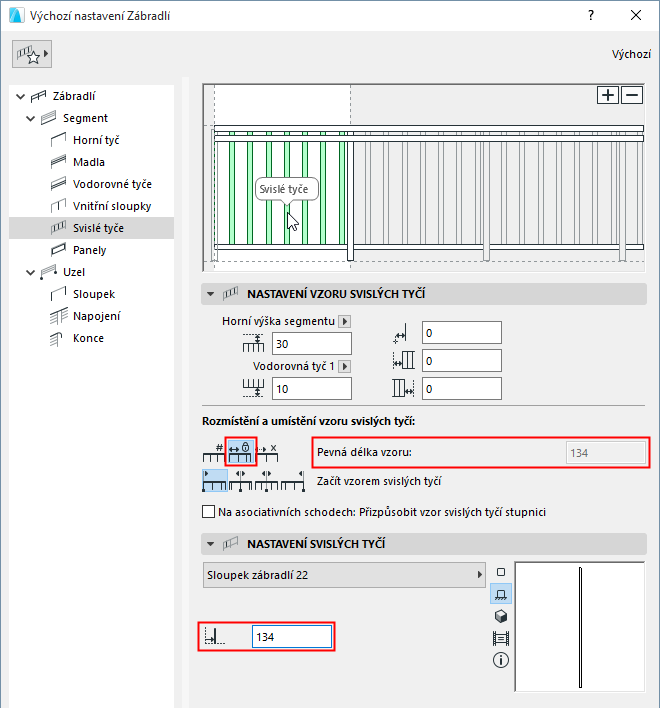Select Horní tyč in the tree
Image resolution: width=660 pixels, height=708 pixels.
96,140
